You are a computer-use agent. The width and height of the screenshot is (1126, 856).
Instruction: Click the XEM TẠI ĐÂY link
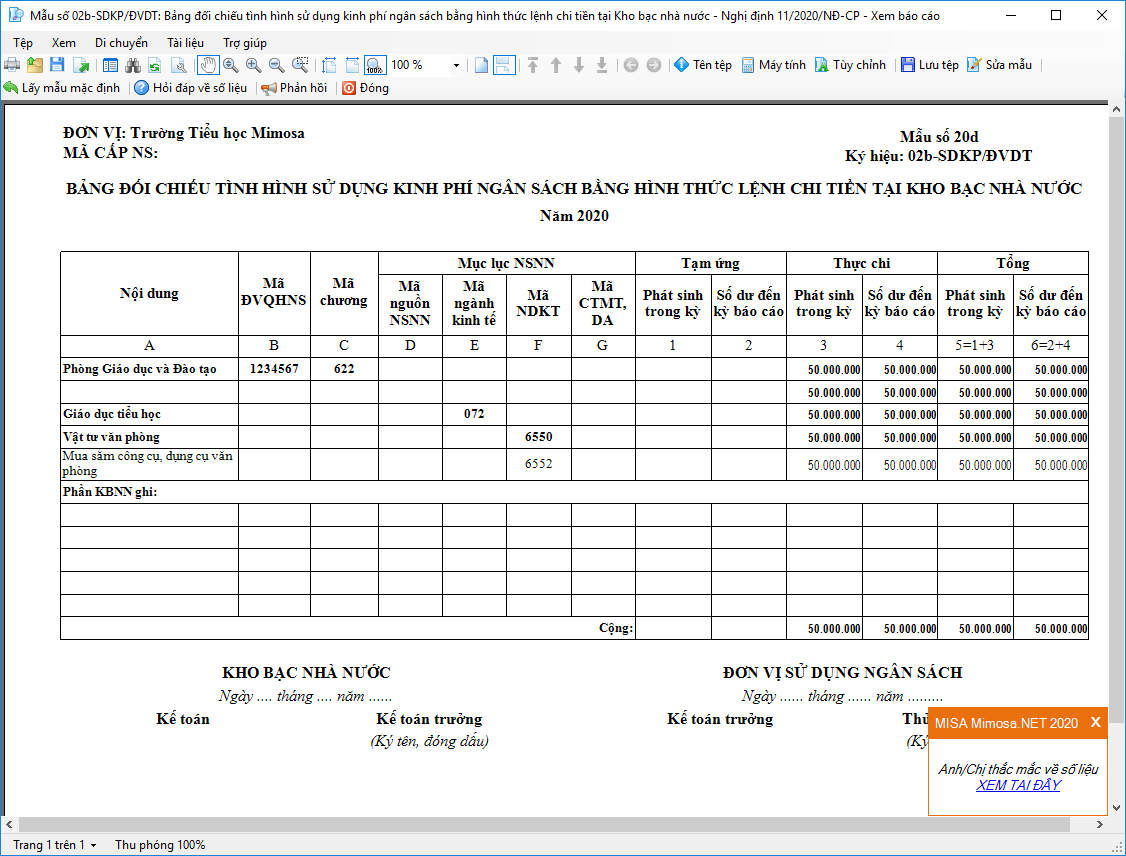tap(1018, 786)
